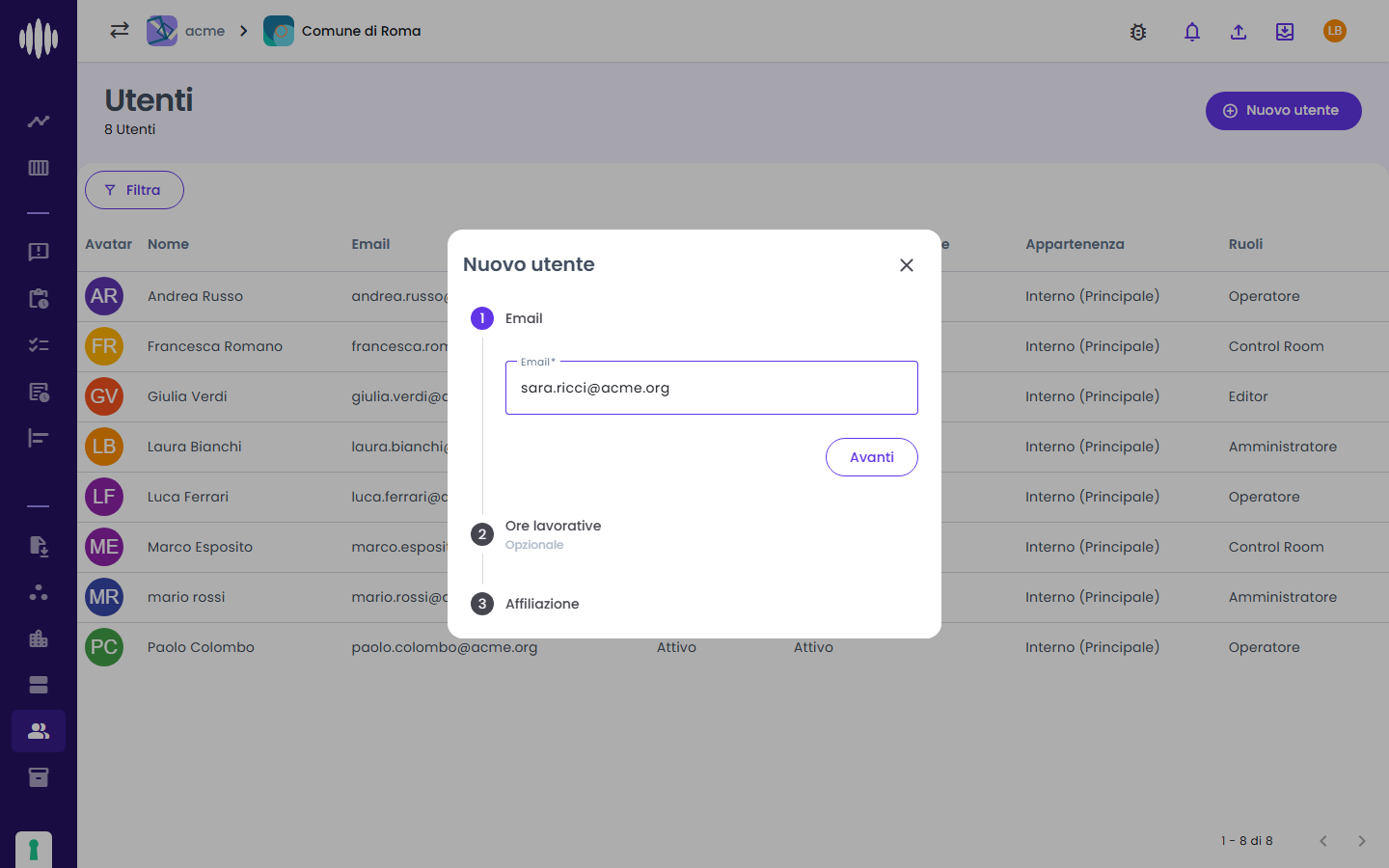Expand the Affiliazione step
1389x868 pixels.
click(525, 604)
